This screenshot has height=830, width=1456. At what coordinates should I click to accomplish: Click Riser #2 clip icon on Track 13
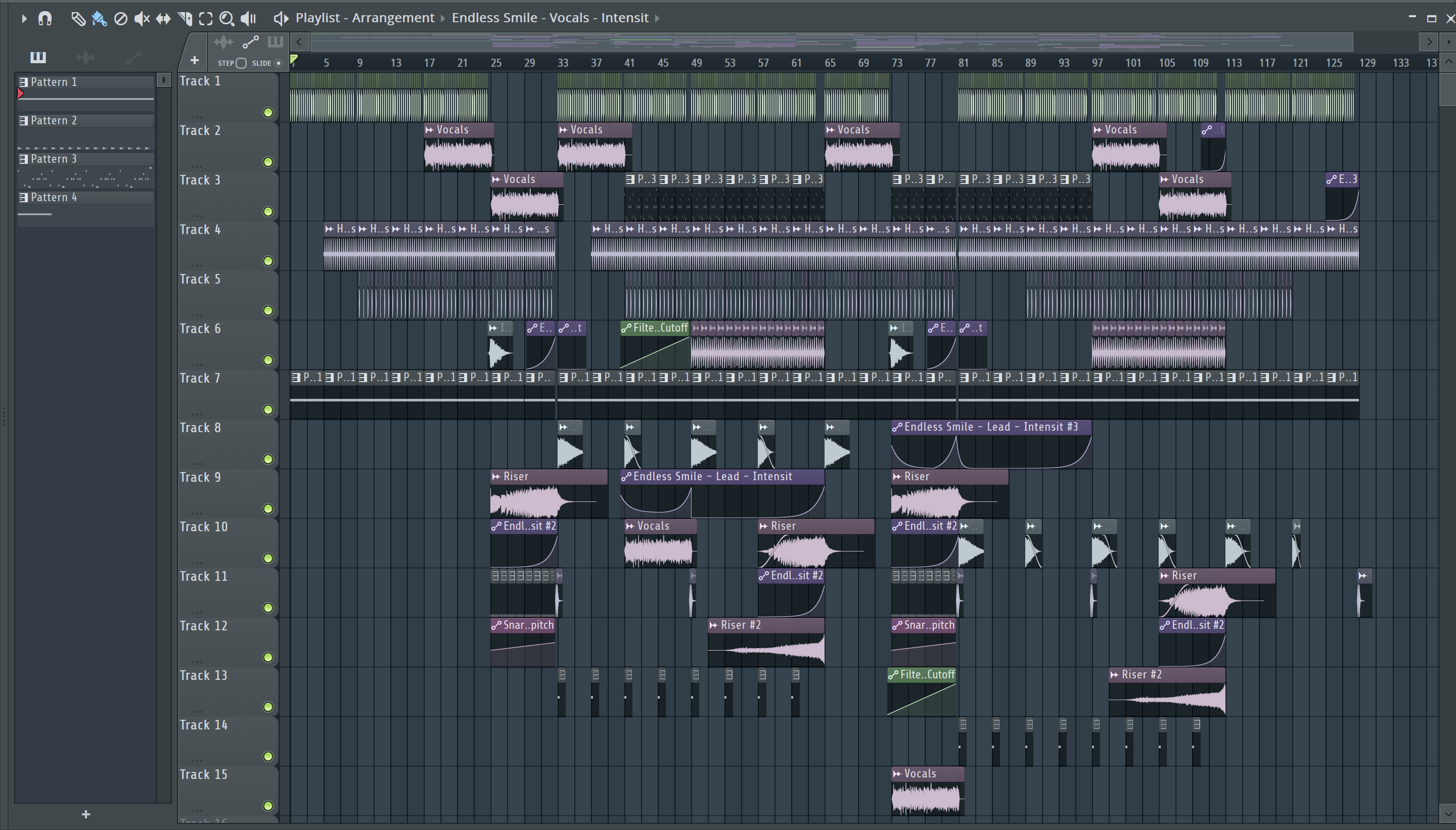click(1115, 675)
